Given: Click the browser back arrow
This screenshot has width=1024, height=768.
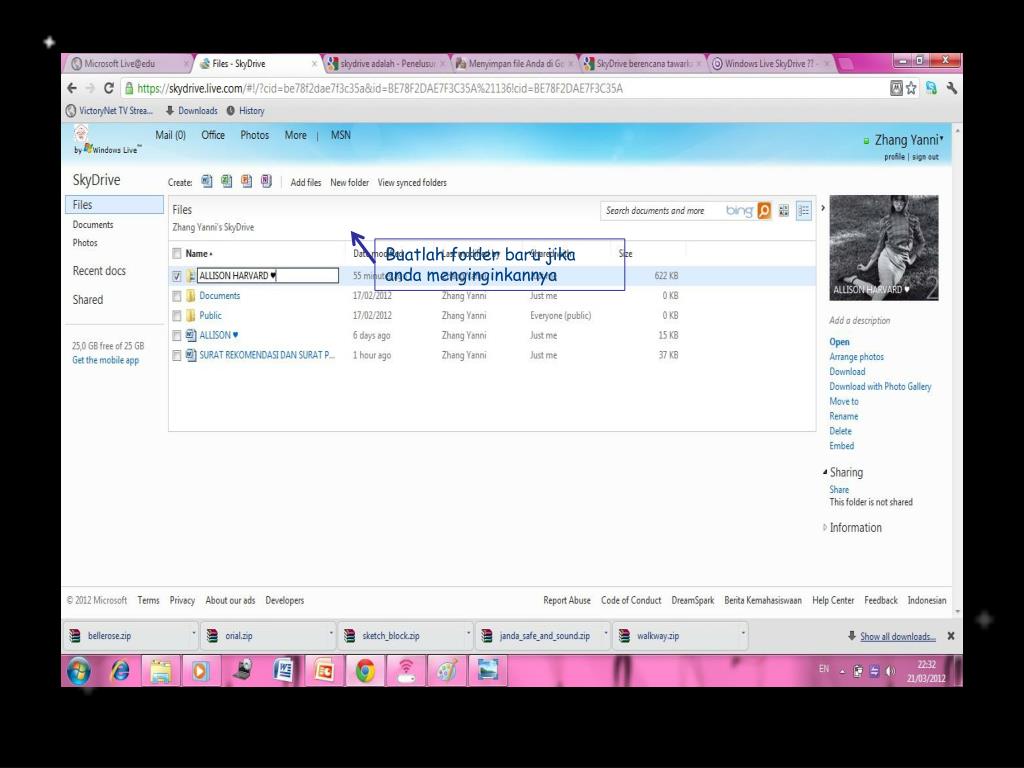Looking at the screenshot, I should click(72, 88).
